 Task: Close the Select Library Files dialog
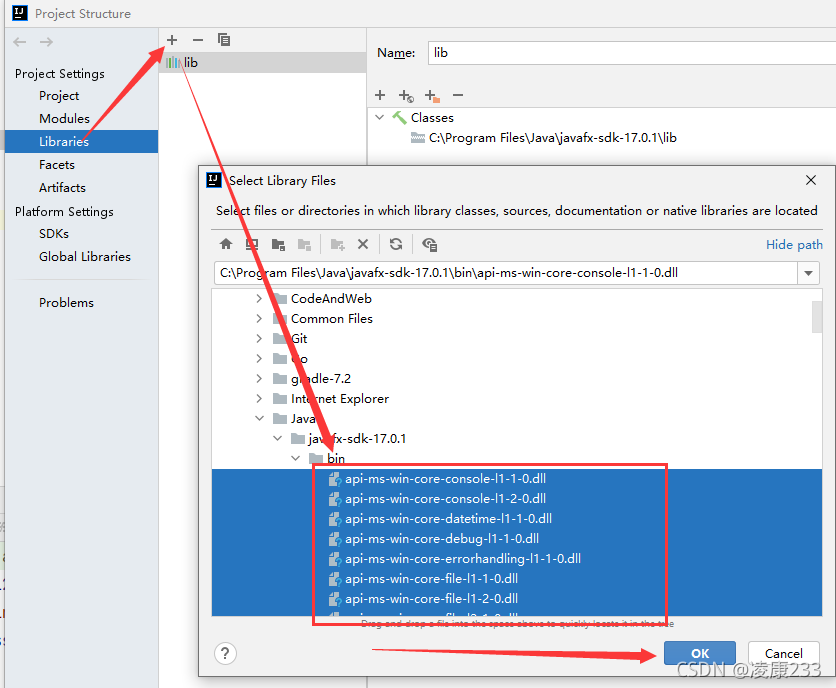[811, 180]
